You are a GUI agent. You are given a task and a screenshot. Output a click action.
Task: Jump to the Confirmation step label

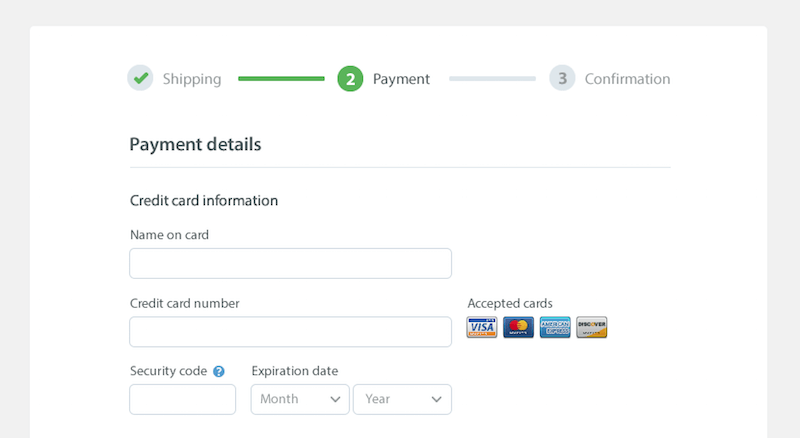pyautogui.click(x=627, y=79)
